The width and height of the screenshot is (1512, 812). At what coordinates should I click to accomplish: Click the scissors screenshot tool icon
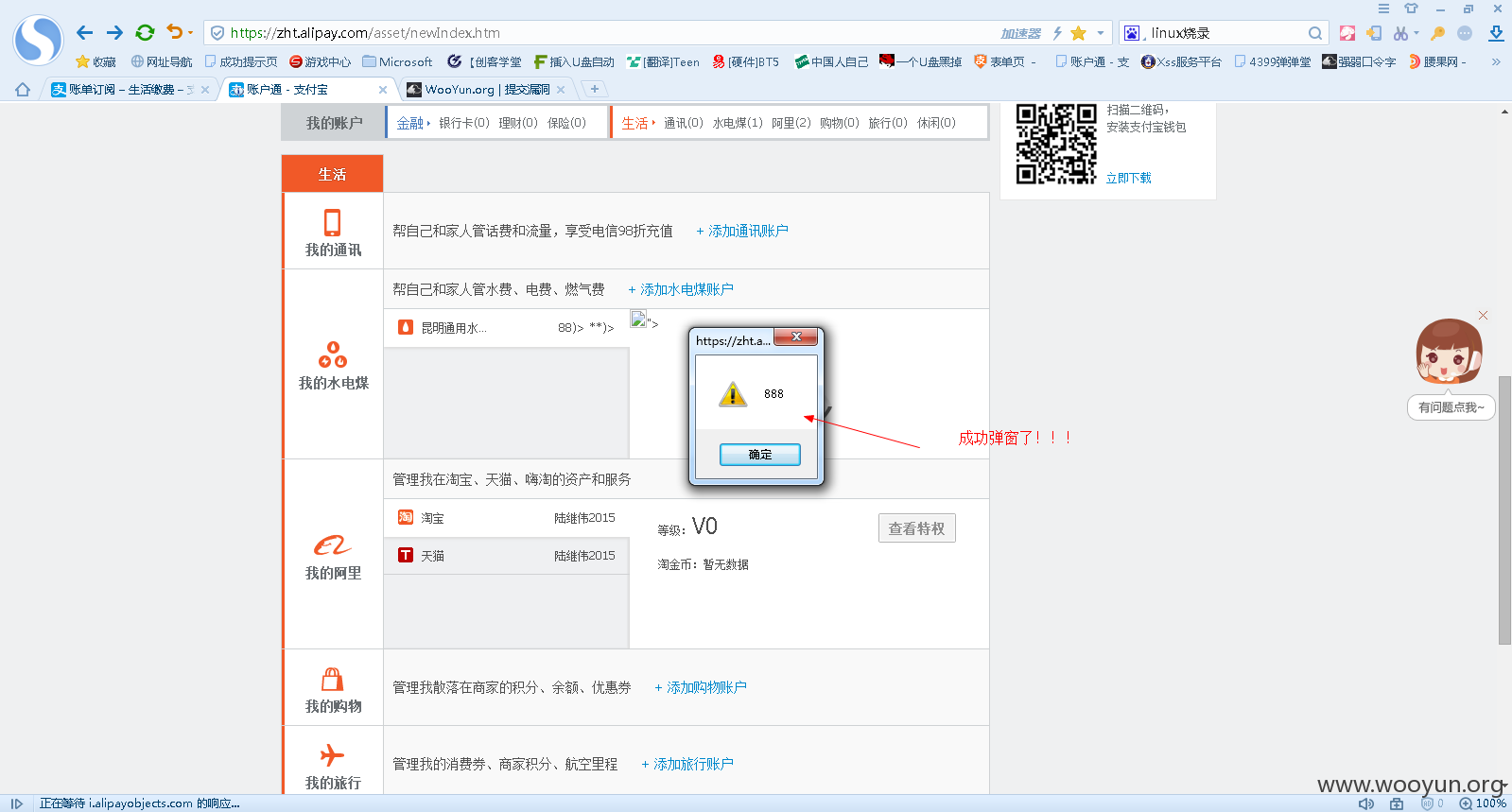[x=1400, y=33]
